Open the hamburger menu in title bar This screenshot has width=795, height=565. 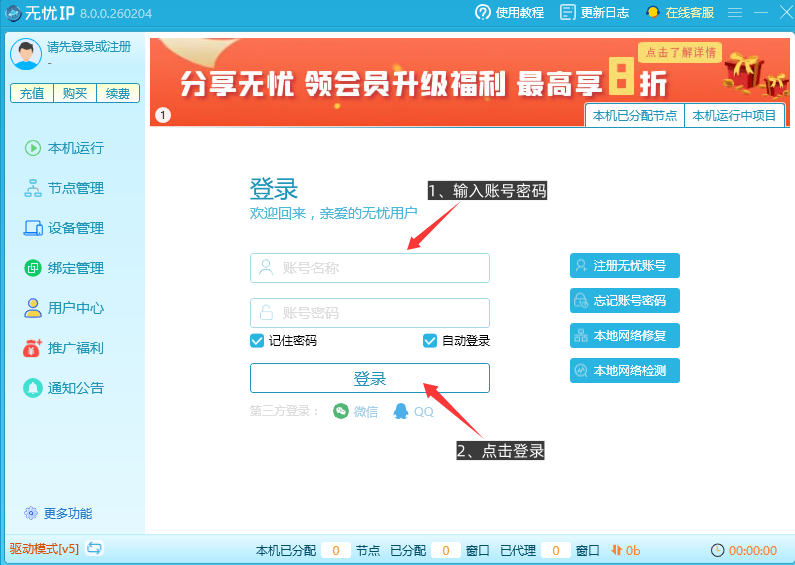tap(735, 12)
